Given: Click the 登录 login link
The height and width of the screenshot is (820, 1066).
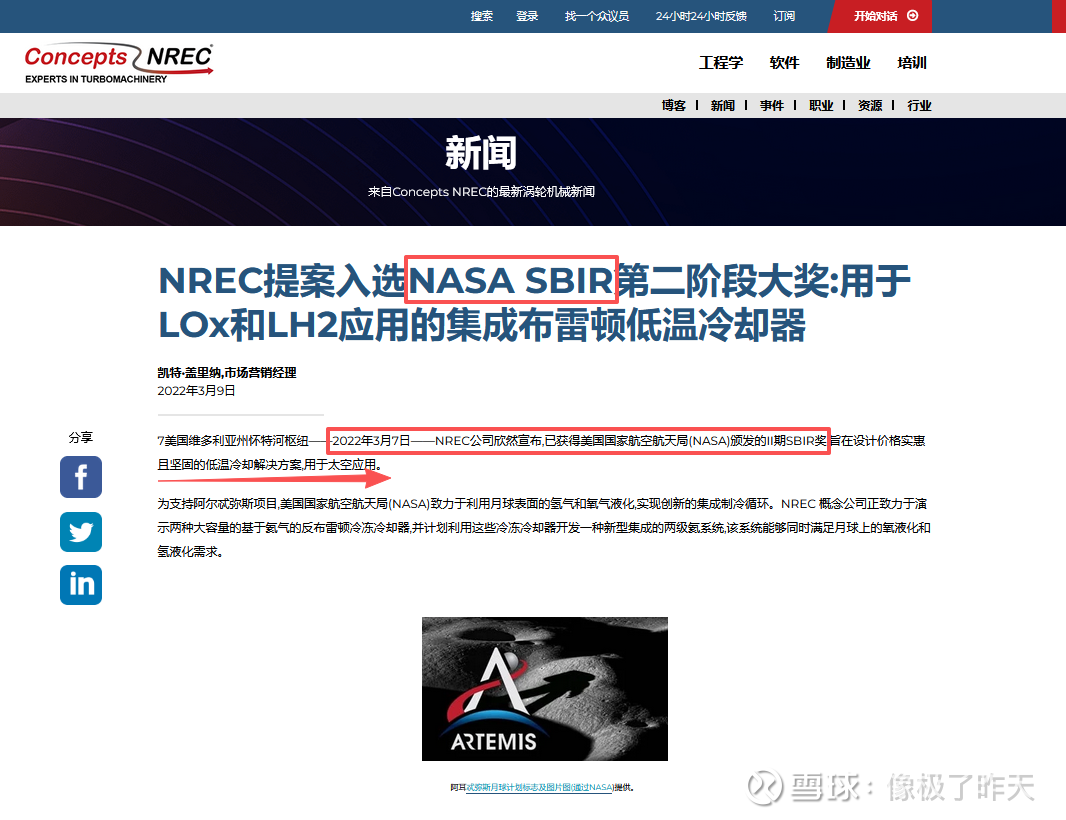Looking at the screenshot, I should tap(527, 16).
